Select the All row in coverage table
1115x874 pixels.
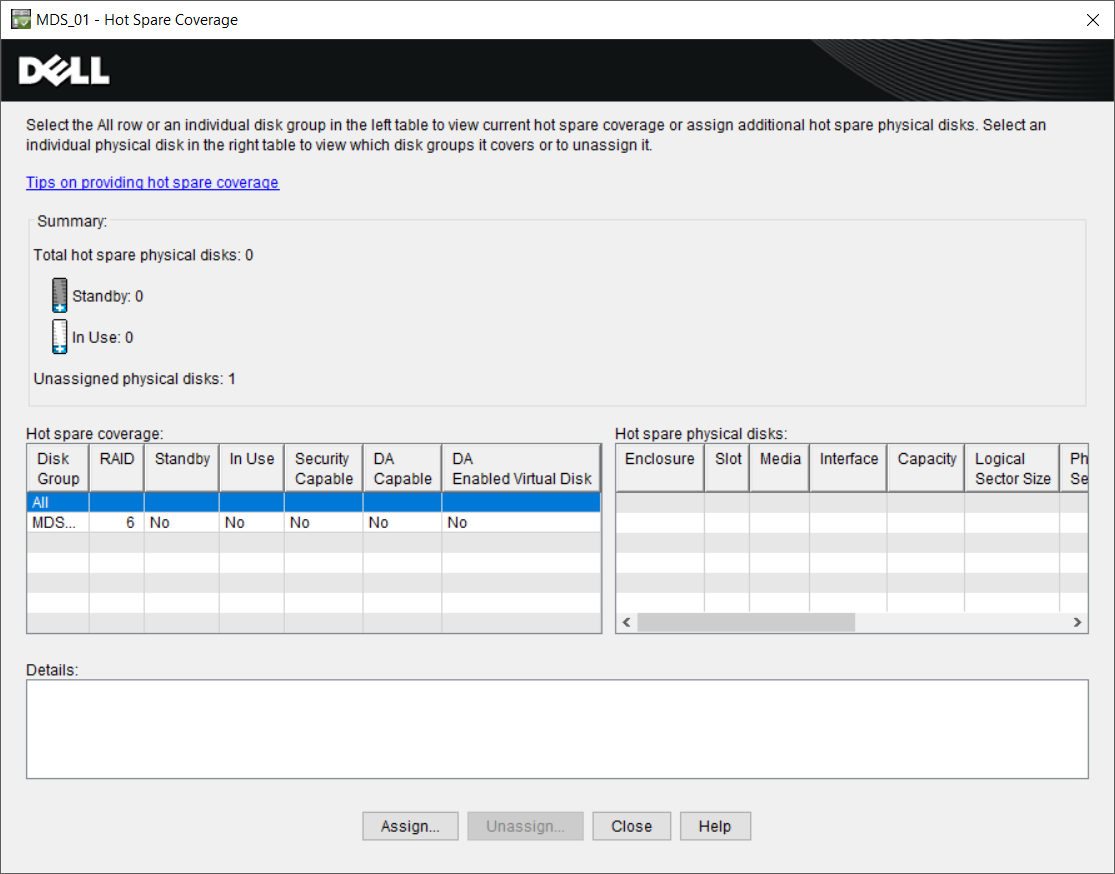[314, 502]
